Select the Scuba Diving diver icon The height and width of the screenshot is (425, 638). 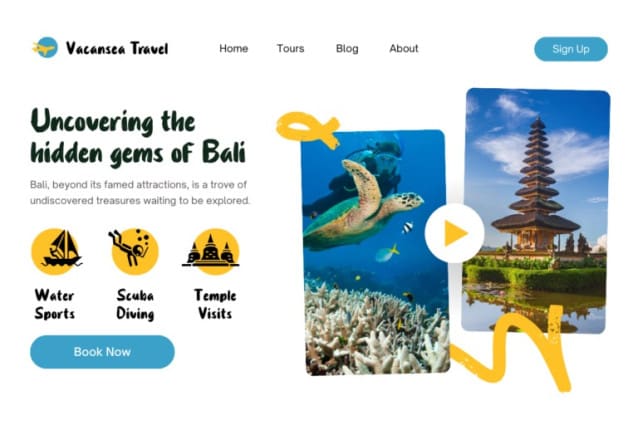pyautogui.click(x=134, y=251)
